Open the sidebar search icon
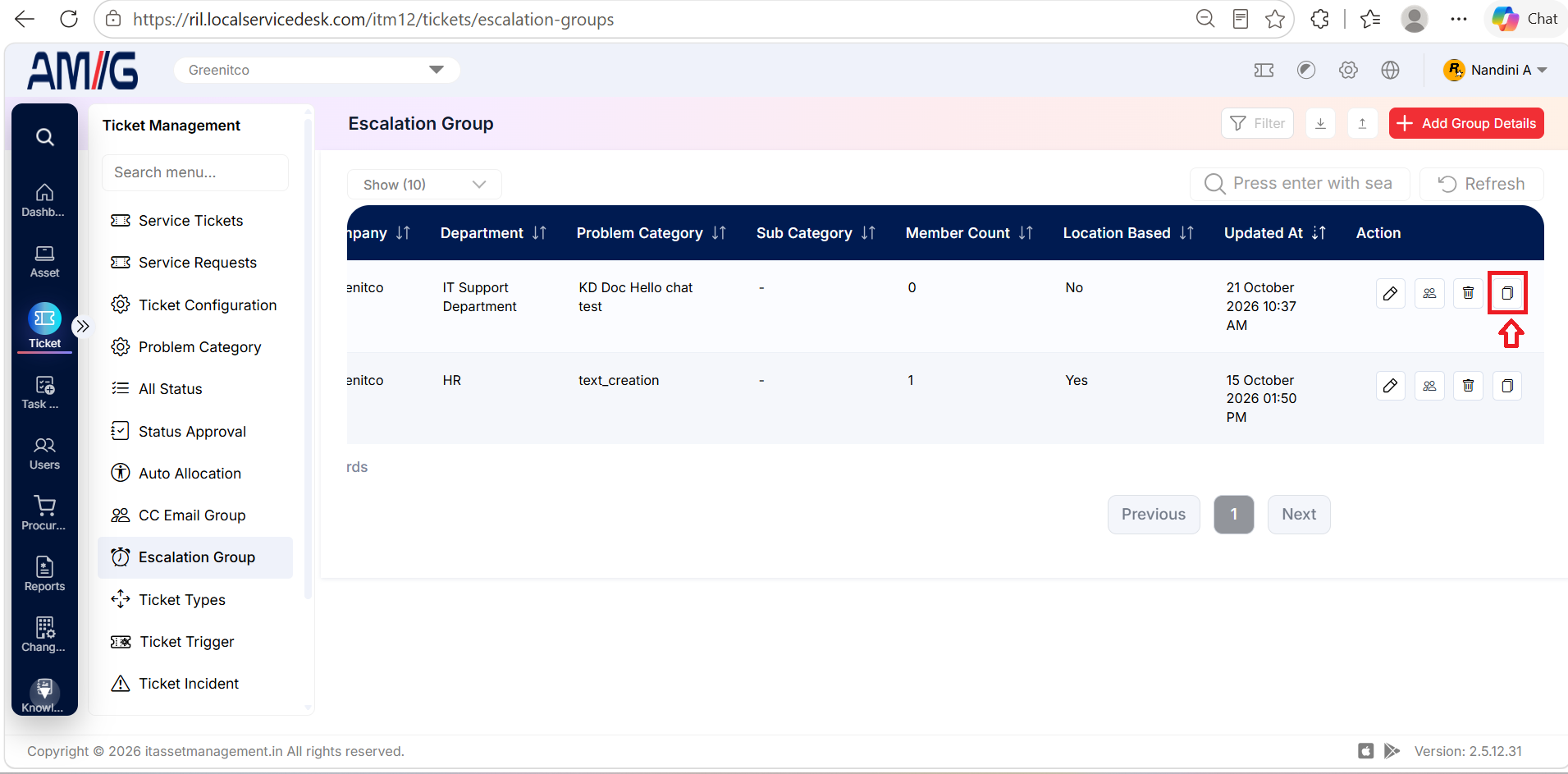The image size is (1568, 774). (45, 137)
